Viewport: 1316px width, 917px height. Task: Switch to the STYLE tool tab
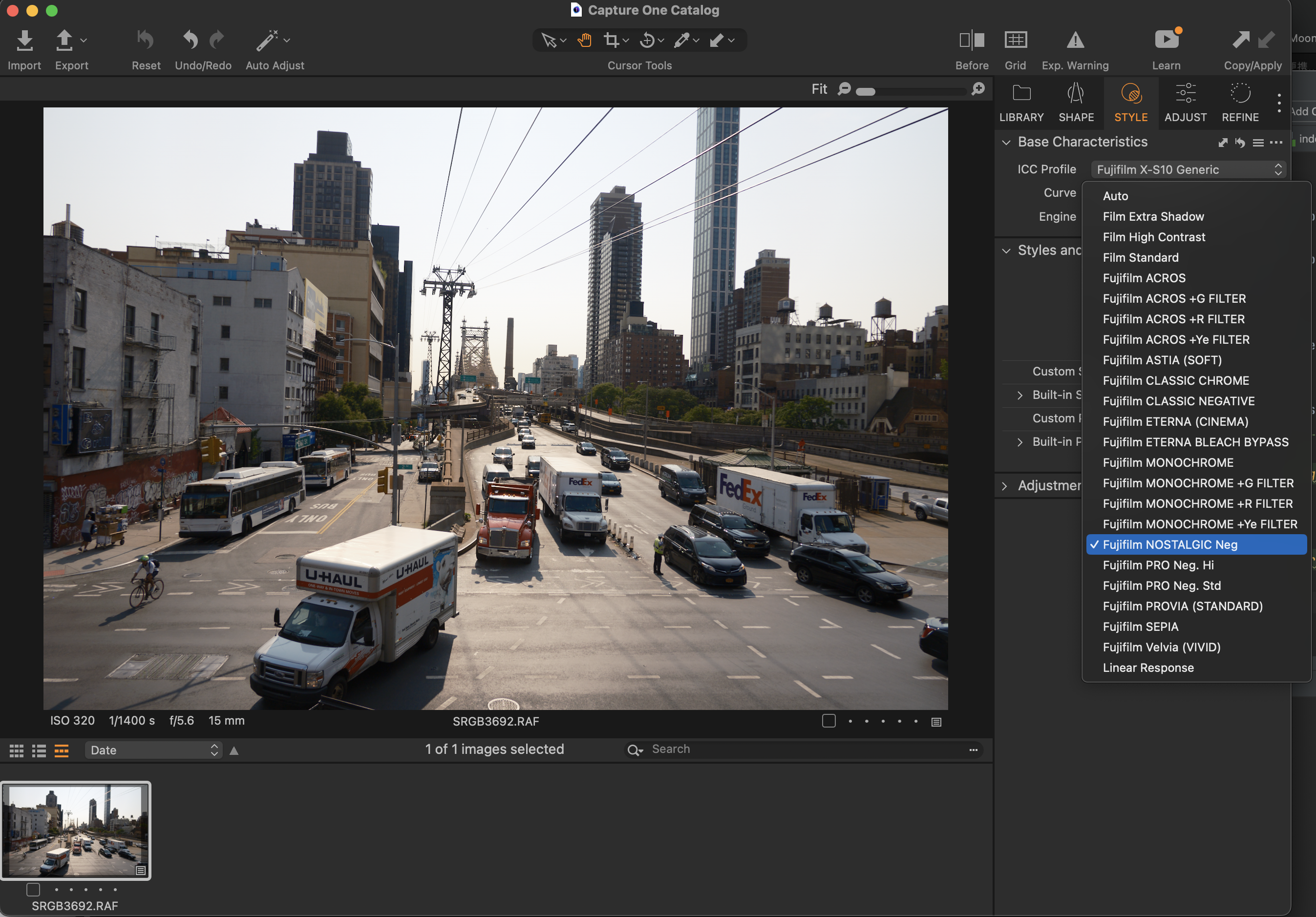click(1131, 103)
